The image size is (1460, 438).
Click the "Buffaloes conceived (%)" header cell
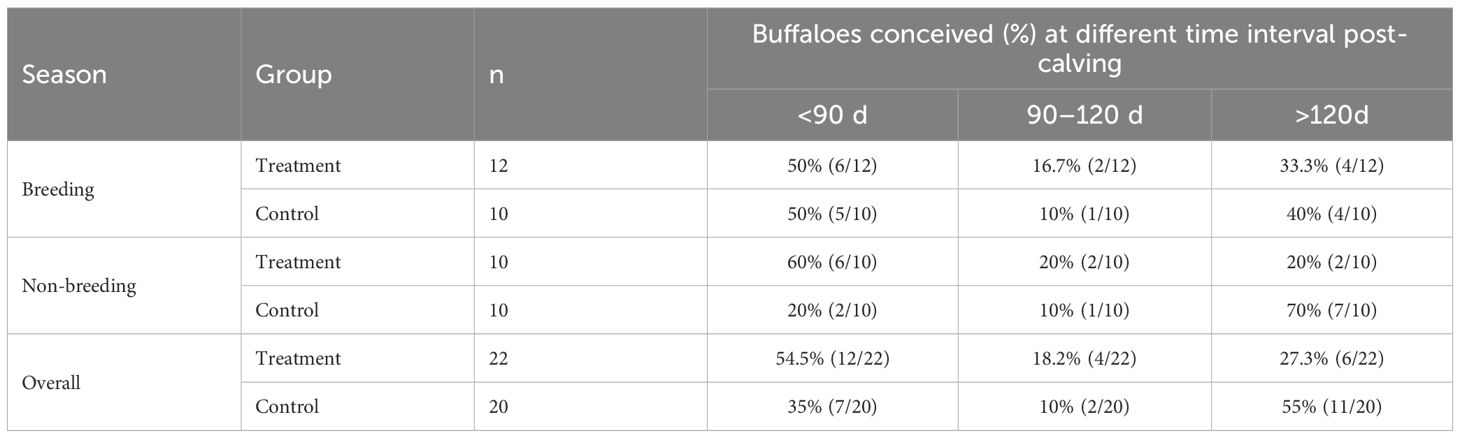(1080, 50)
